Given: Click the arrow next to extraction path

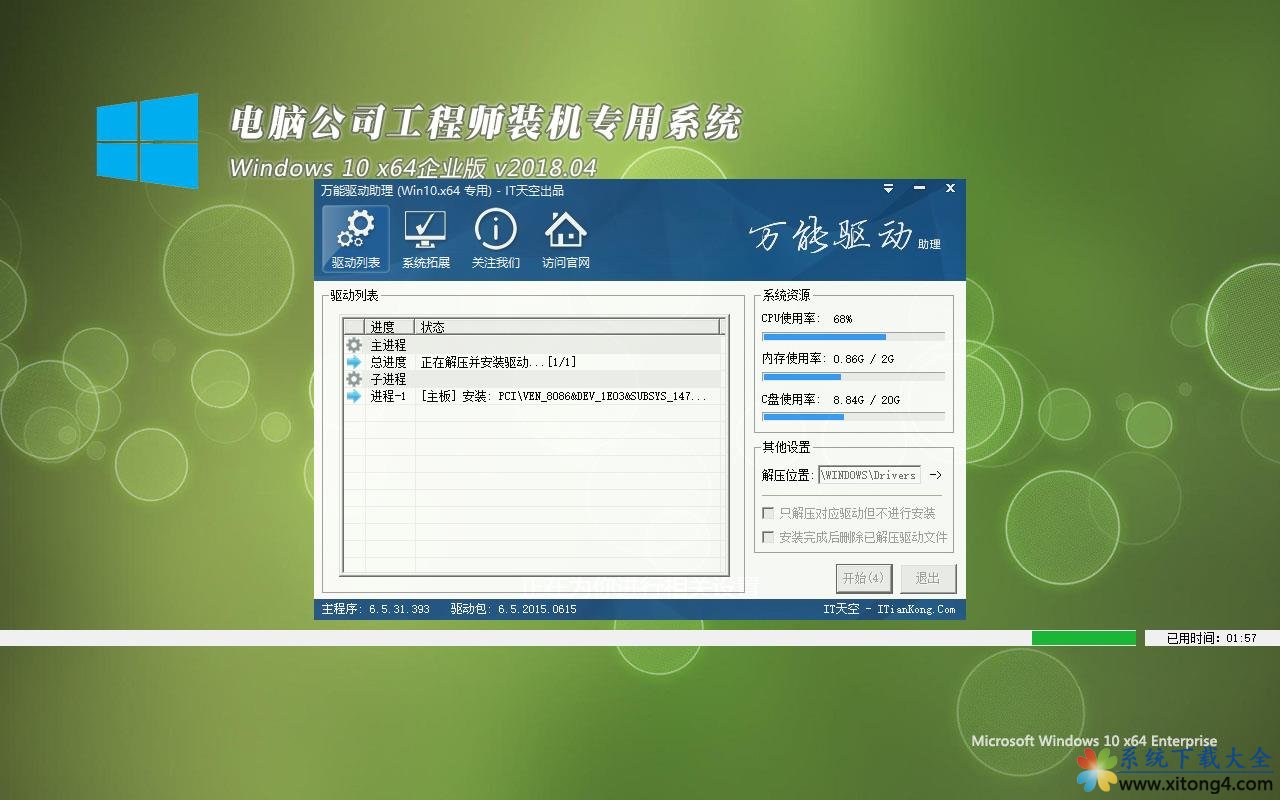Looking at the screenshot, I should 935,475.
